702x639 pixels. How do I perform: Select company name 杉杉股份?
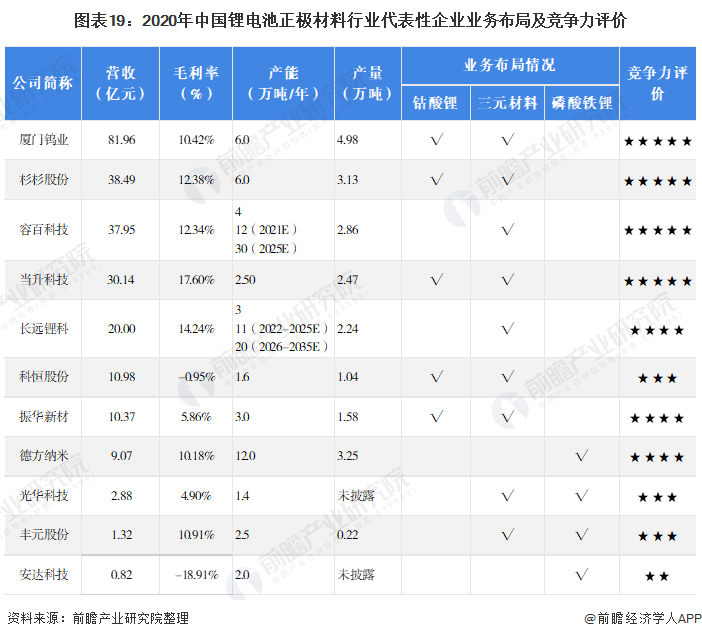[x=43, y=180]
